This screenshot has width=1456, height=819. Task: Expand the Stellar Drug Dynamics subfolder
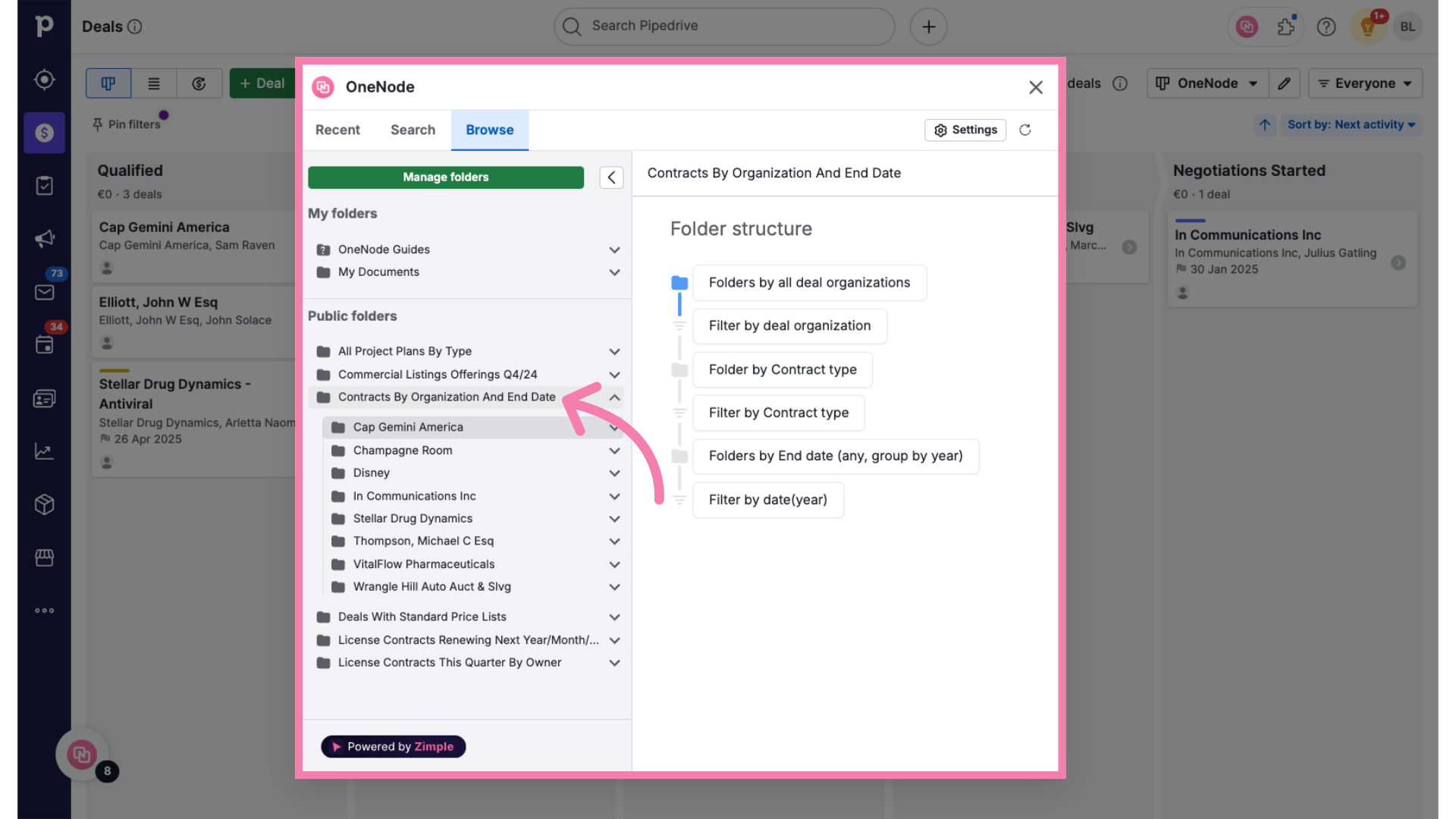point(613,518)
